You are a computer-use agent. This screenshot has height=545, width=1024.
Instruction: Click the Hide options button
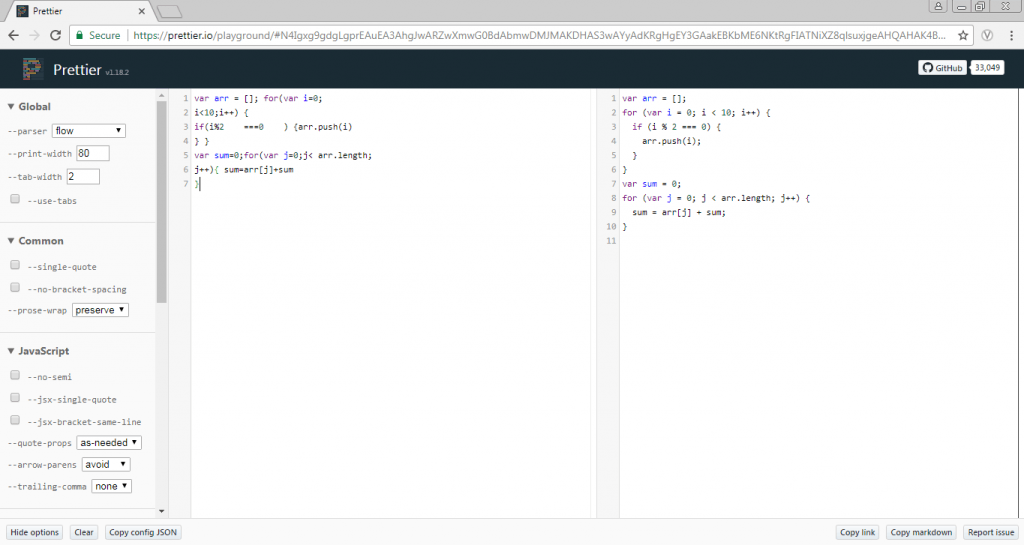[35, 533]
